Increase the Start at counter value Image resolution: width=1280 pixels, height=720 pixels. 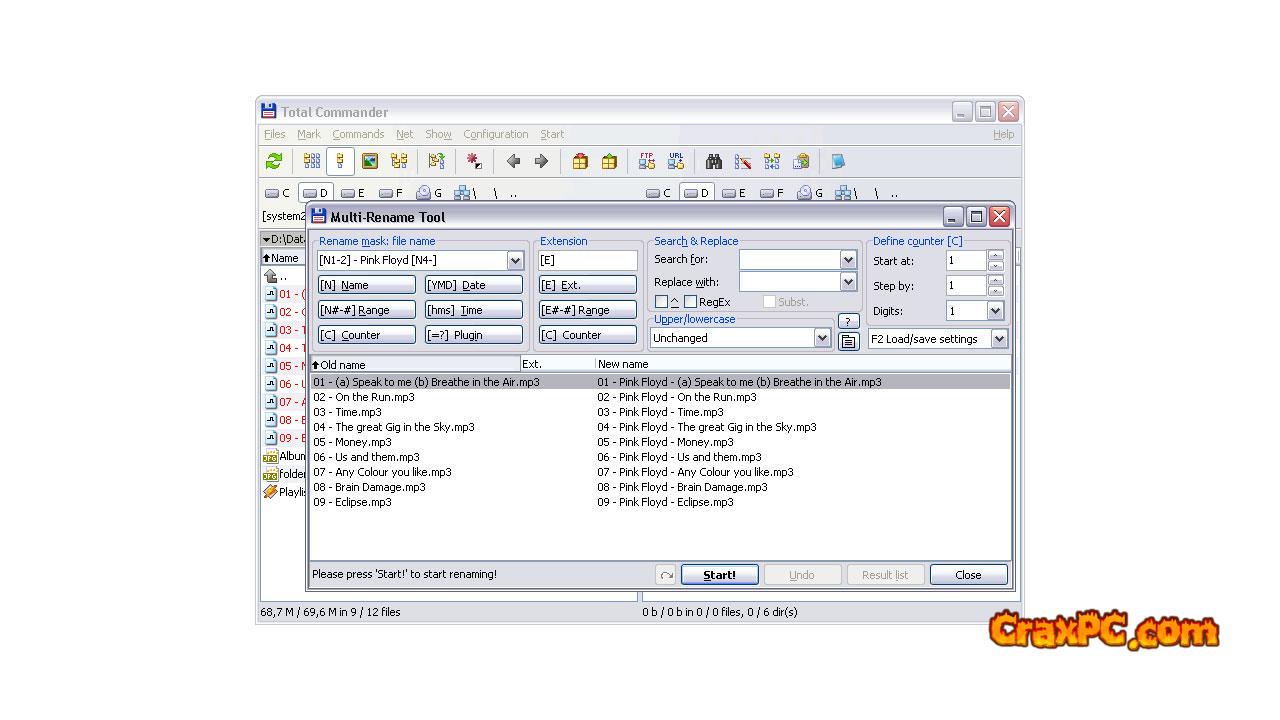point(995,255)
